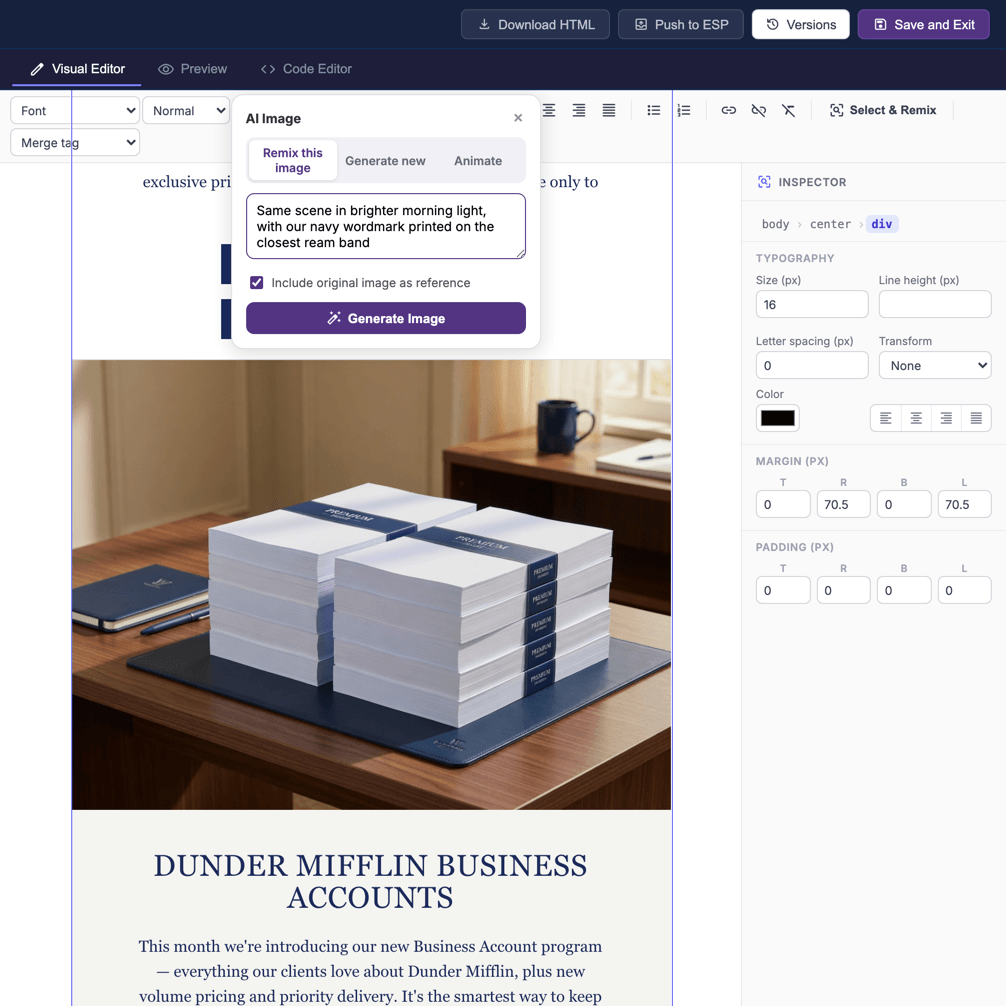Open the Font dropdown
This screenshot has height=1006, width=1006.
[x=75, y=110]
